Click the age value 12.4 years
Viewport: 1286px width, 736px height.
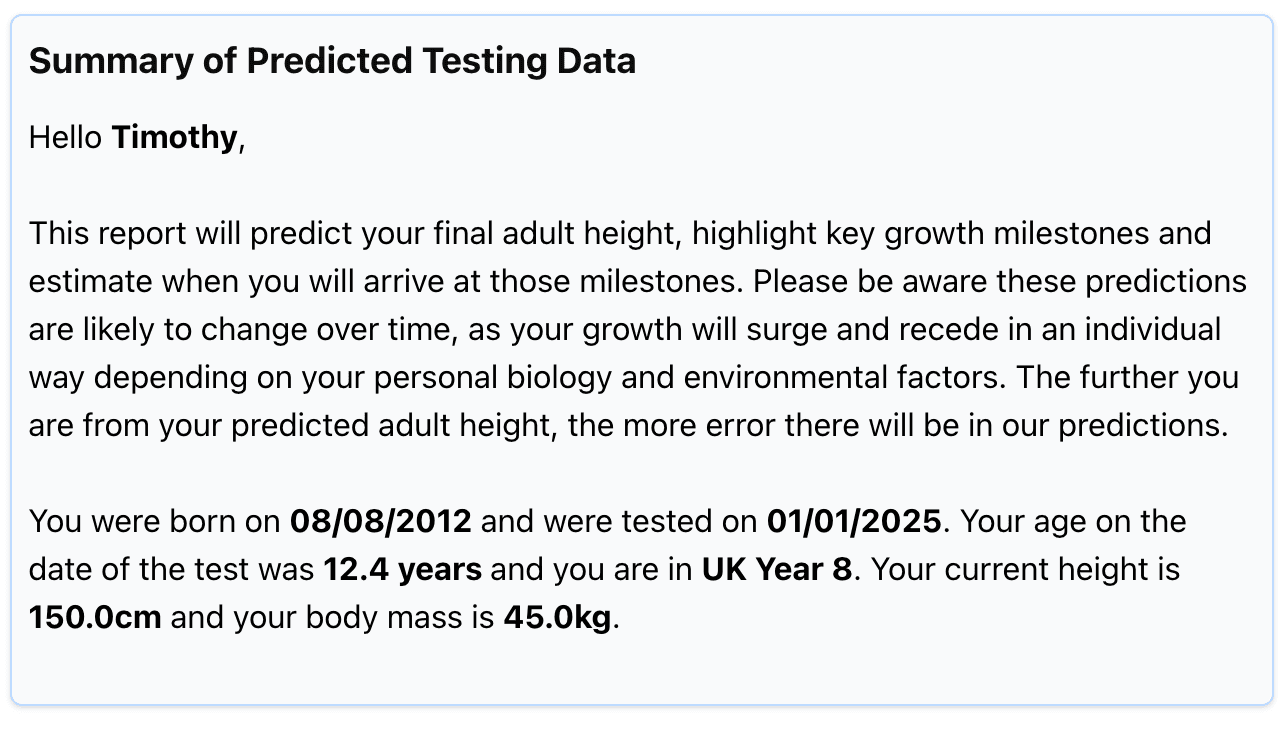[x=402, y=569]
